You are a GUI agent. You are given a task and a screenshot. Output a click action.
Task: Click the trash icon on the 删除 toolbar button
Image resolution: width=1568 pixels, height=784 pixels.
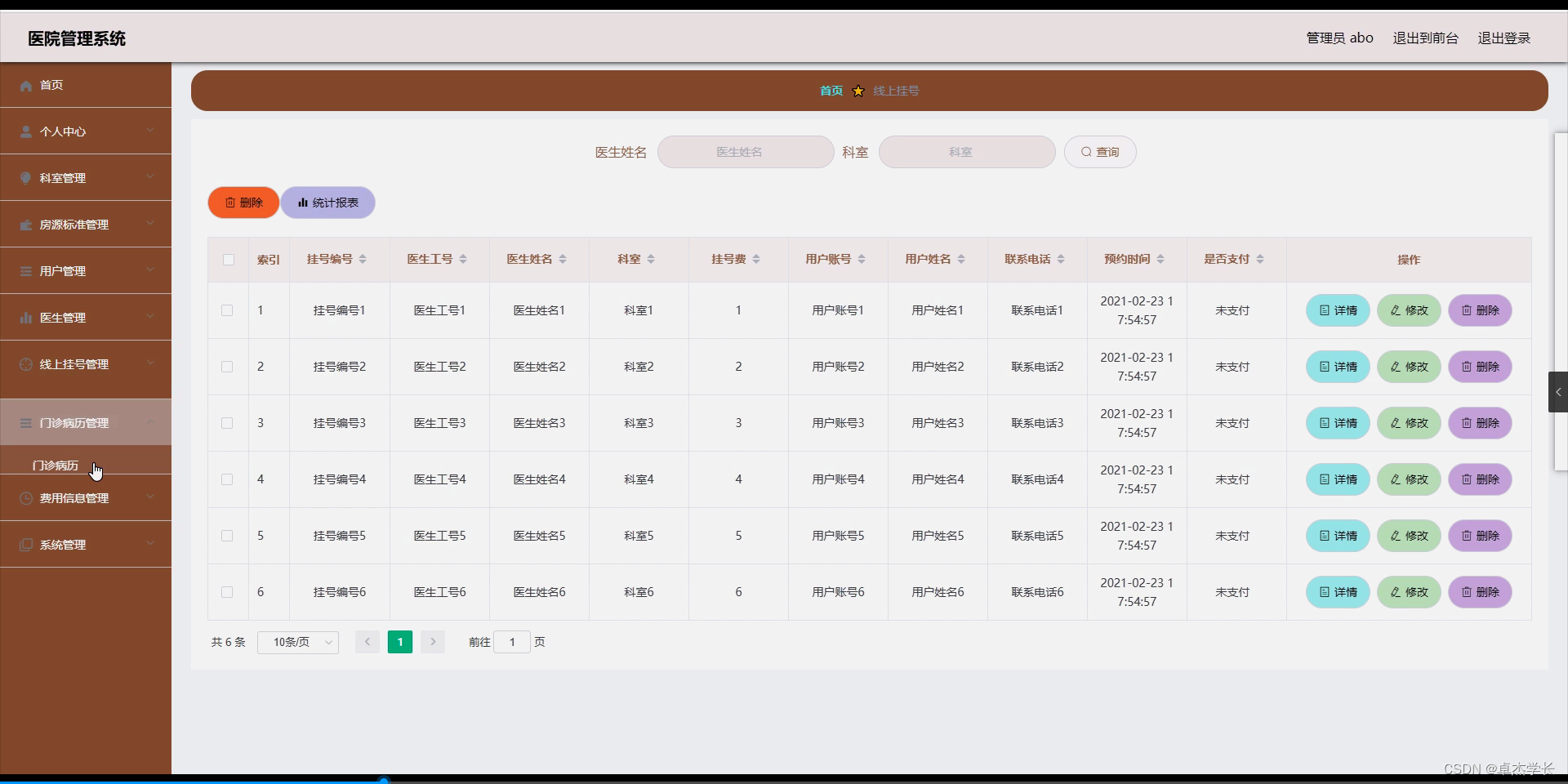(x=231, y=202)
